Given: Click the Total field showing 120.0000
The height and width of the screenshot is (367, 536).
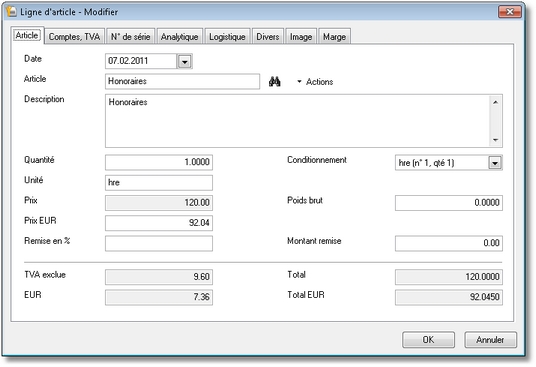Looking at the screenshot, I should point(448,277).
